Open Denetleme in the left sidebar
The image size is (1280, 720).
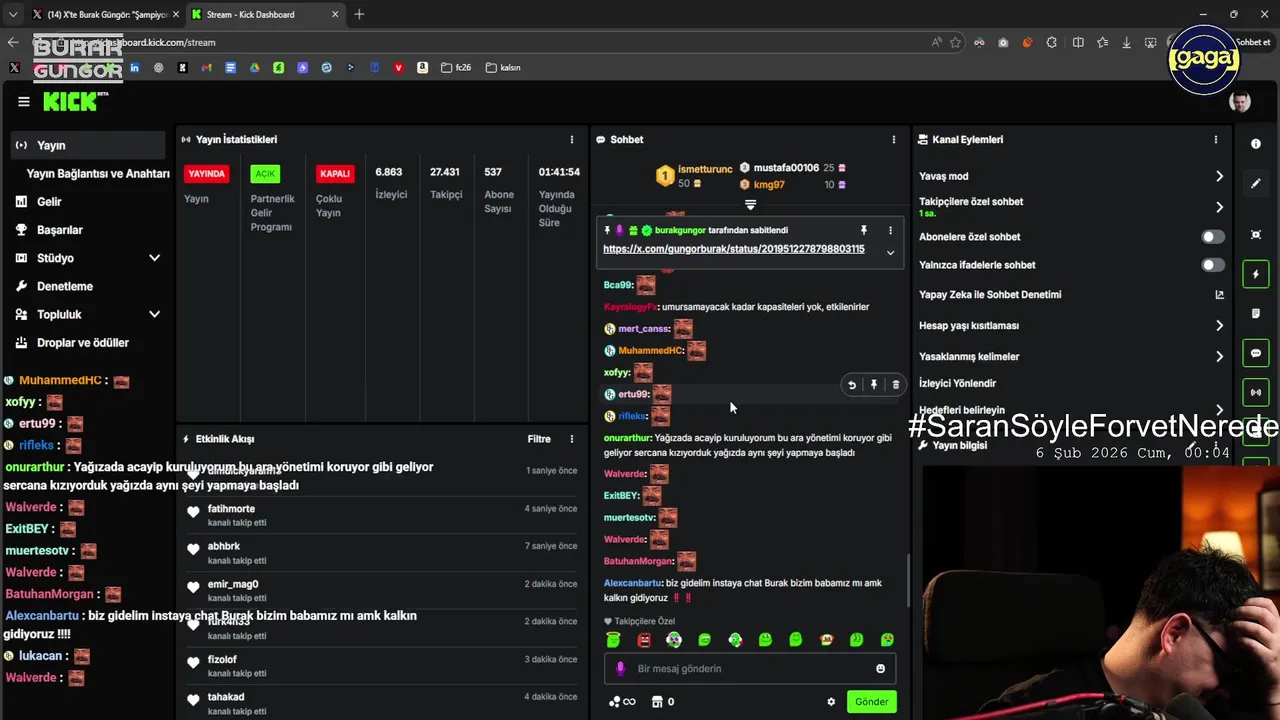point(88,286)
